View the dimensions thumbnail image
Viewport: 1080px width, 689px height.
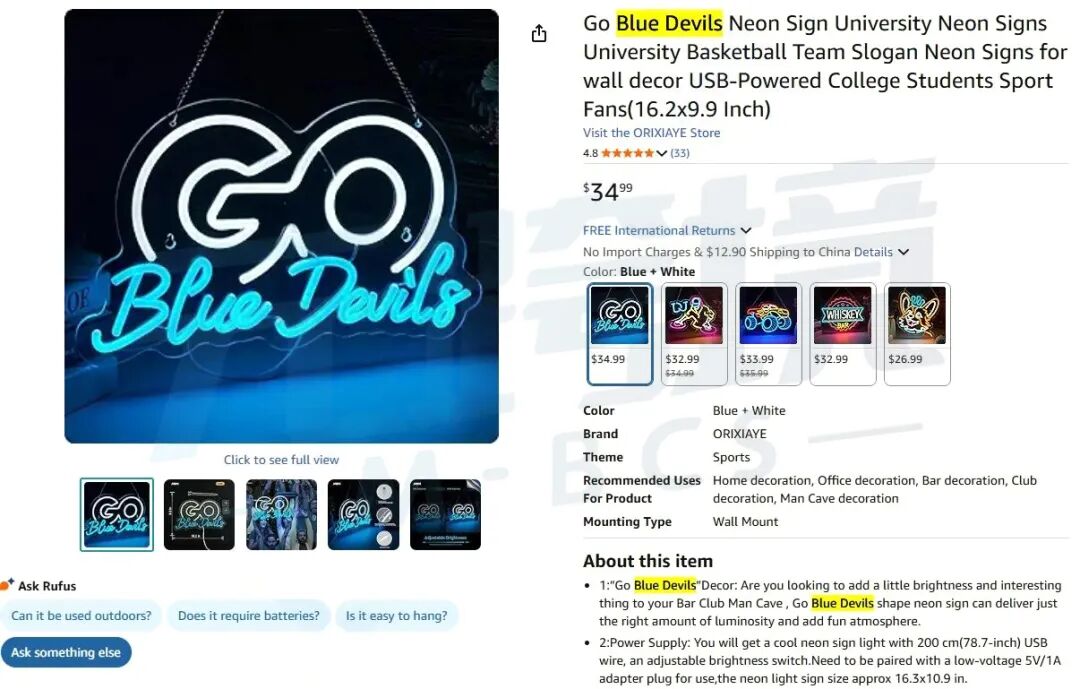point(199,515)
